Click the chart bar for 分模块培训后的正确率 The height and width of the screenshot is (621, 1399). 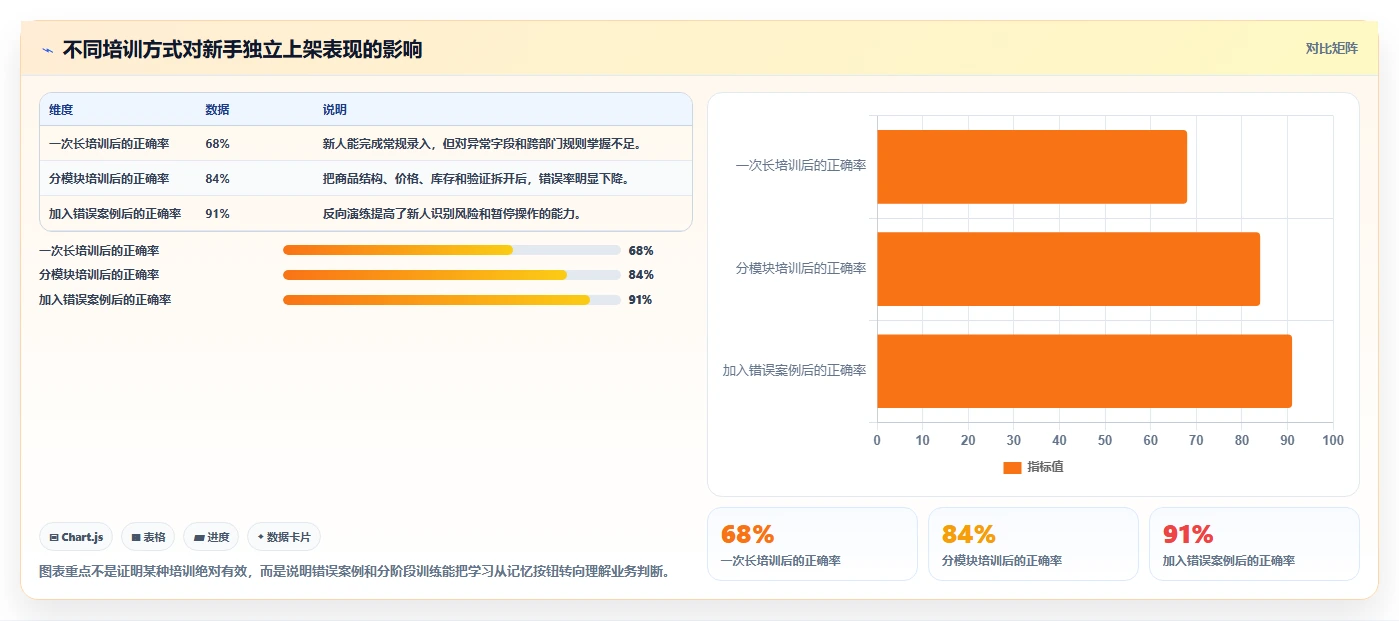[x=1068, y=269]
